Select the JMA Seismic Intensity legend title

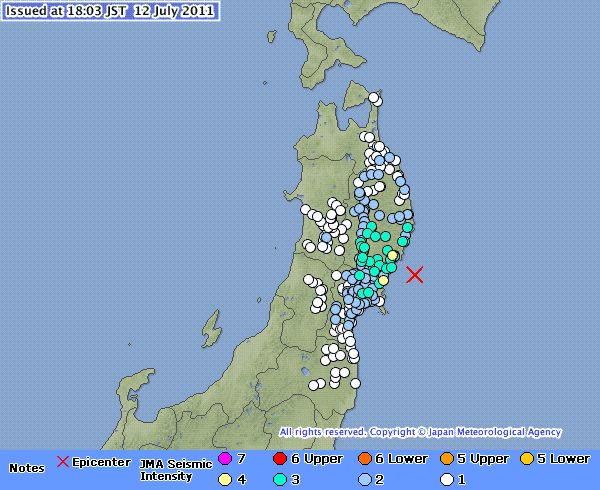pyautogui.click(x=175, y=469)
